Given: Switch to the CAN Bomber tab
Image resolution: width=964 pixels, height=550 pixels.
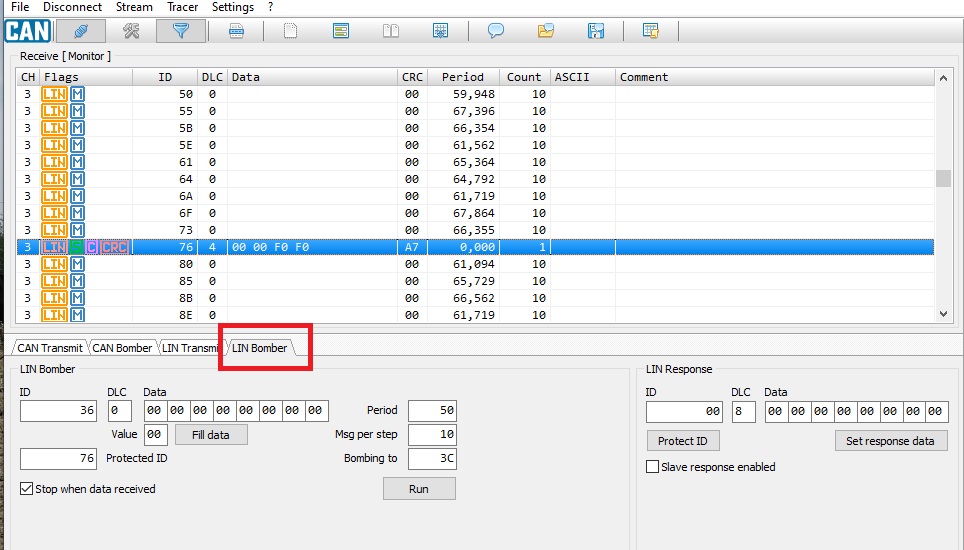Looking at the screenshot, I should point(122,348).
